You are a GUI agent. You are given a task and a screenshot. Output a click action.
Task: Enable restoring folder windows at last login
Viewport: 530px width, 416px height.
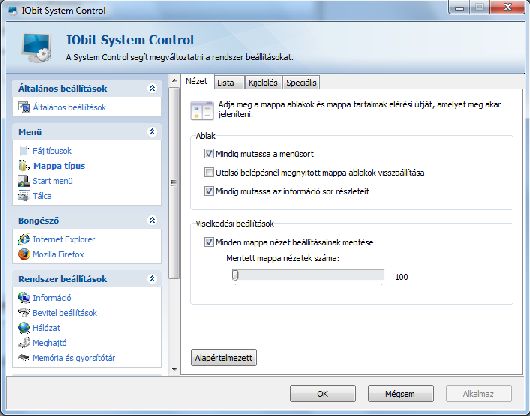pyautogui.click(x=209, y=172)
